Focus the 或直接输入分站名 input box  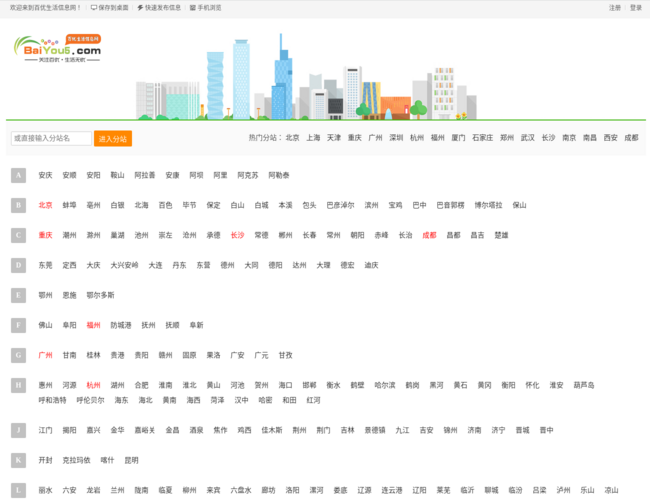coord(51,138)
